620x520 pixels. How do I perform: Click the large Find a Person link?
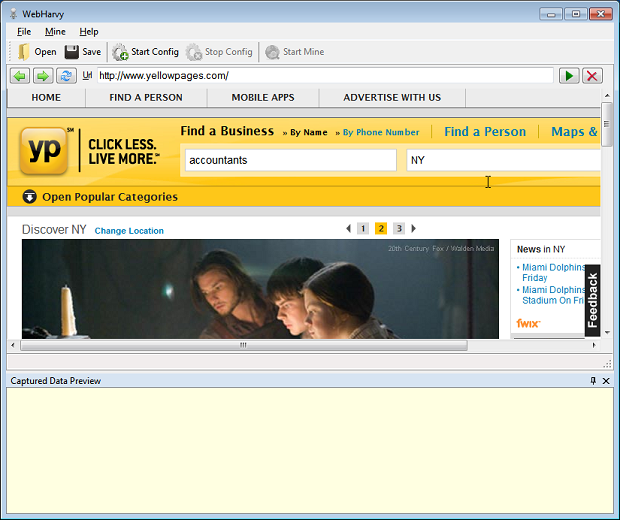coord(485,132)
